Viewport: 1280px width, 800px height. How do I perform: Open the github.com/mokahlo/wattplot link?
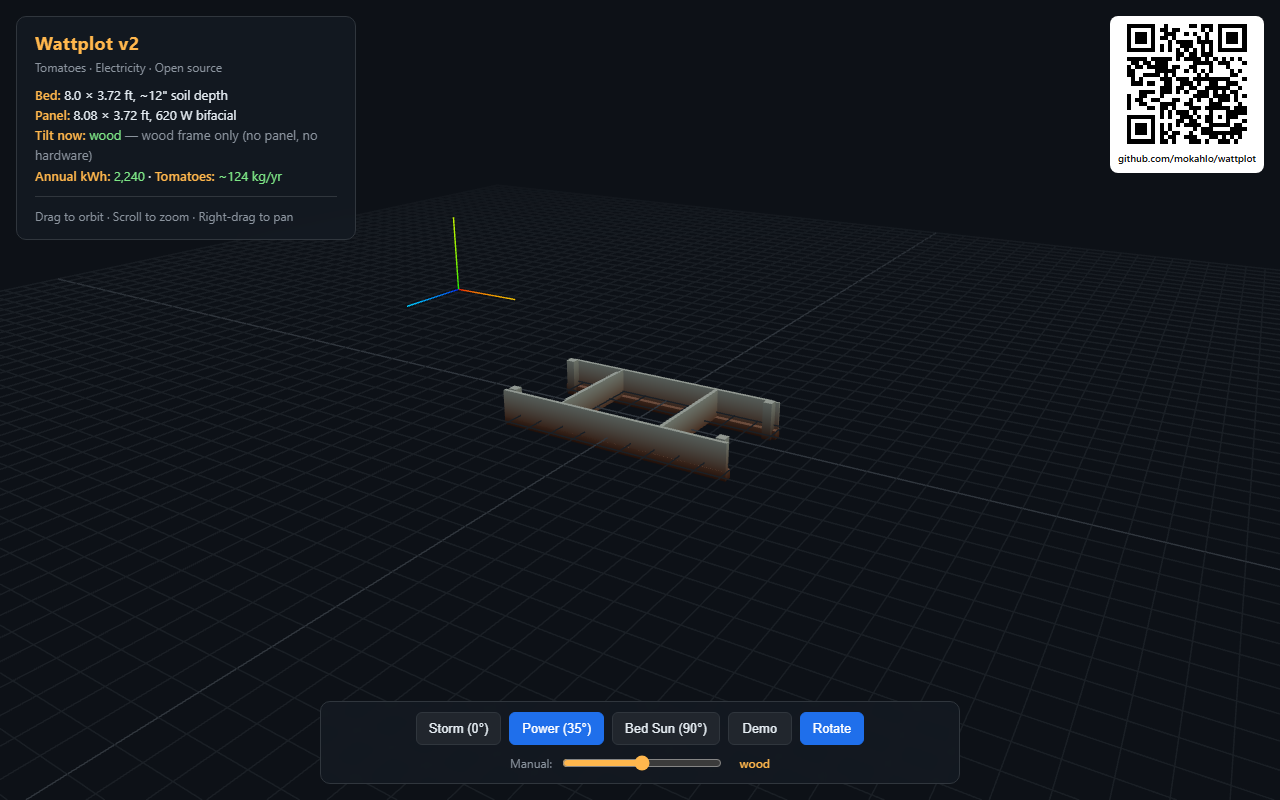1186,159
